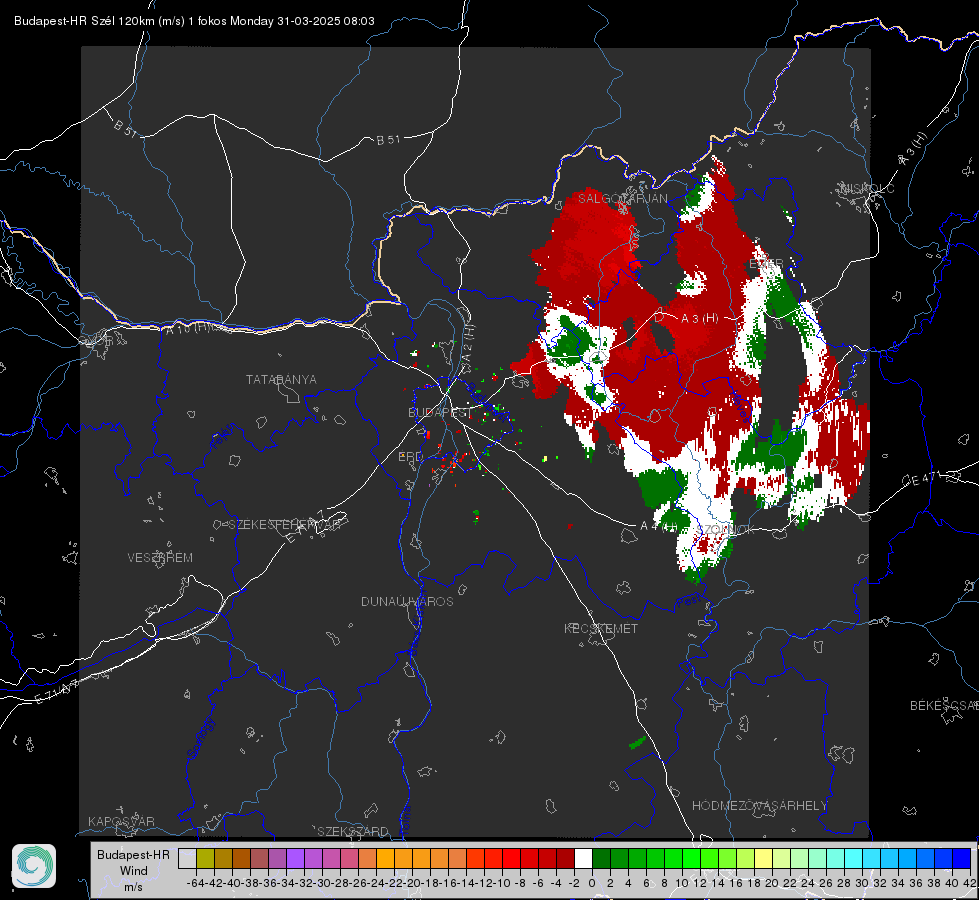Screen dimensions: 979x900
Task: Select the SZOLNOK city label
Action: (x=726, y=530)
